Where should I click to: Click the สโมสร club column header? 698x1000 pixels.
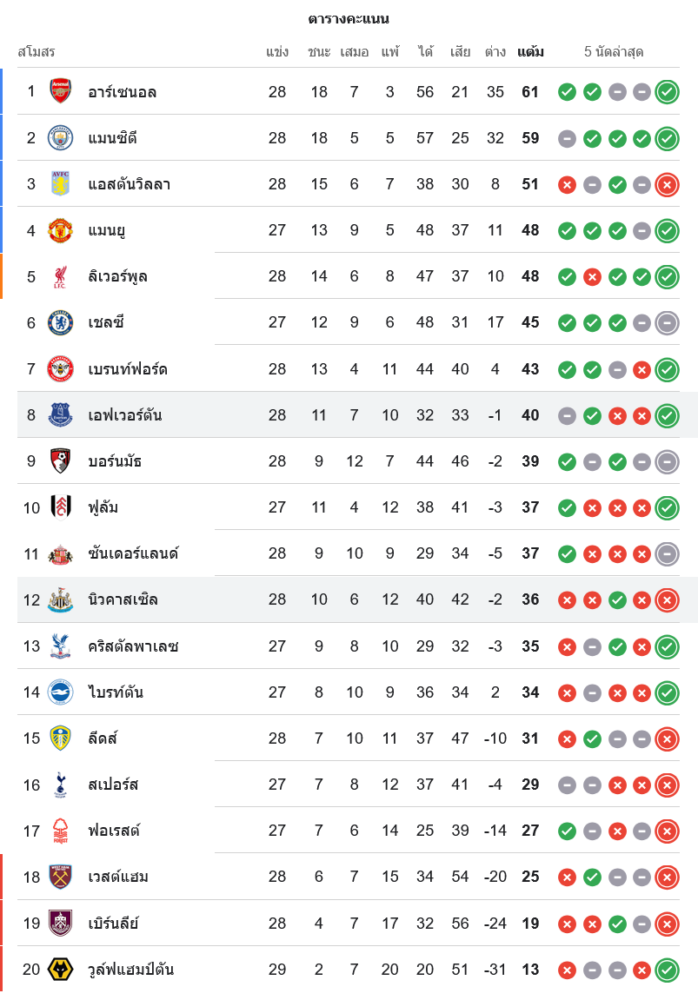(x=36, y=52)
